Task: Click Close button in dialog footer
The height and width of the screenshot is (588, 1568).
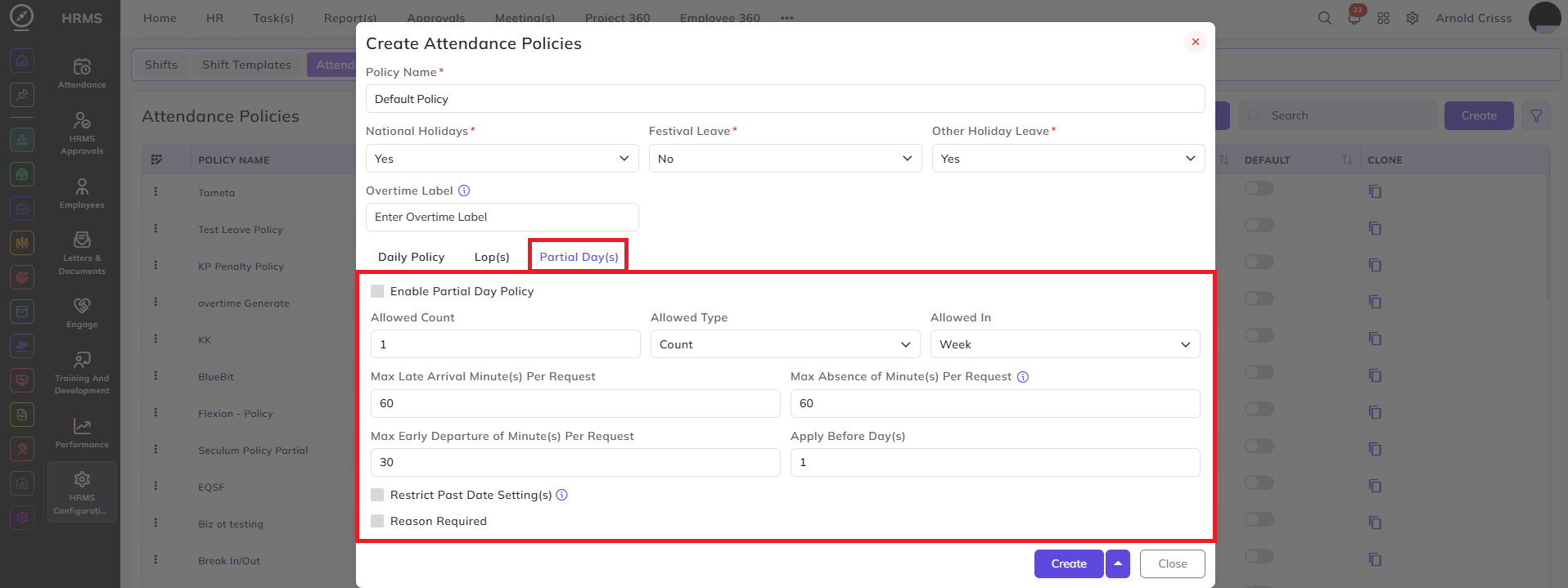Action: [1173, 563]
